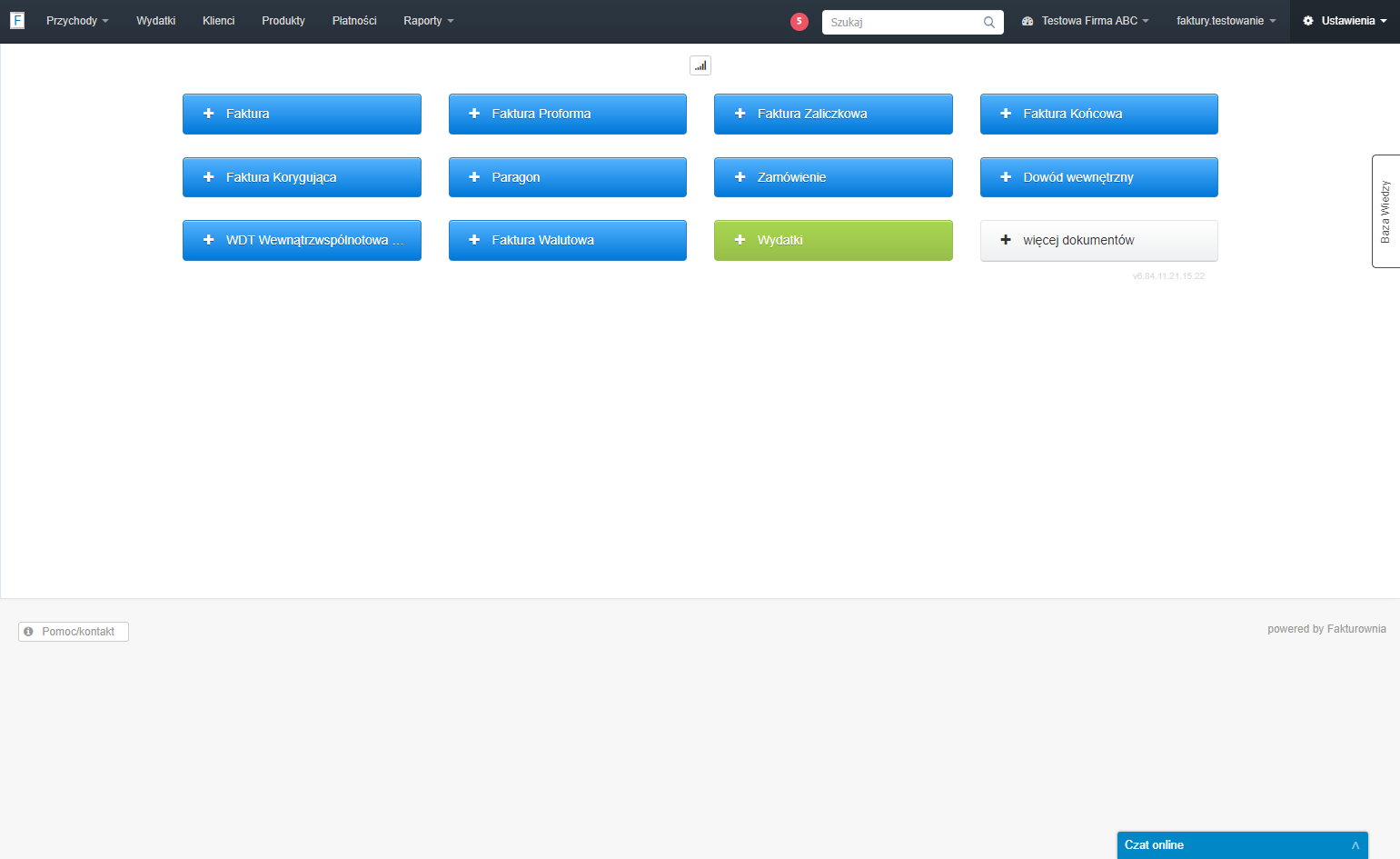Click the Fakturownia logo icon

pos(17,21)
